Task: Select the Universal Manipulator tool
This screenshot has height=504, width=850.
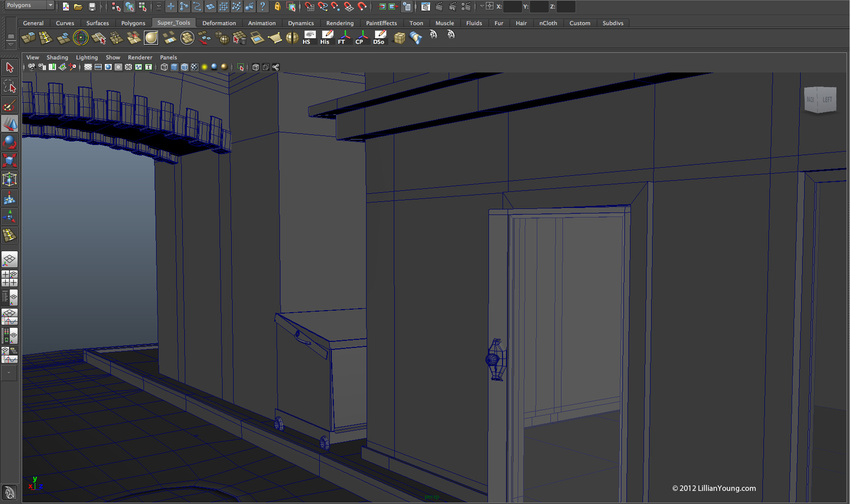Action: [9, 179]
